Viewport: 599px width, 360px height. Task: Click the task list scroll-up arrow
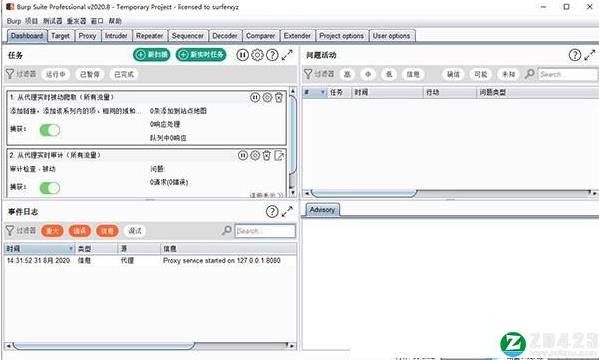pos(293,91)
